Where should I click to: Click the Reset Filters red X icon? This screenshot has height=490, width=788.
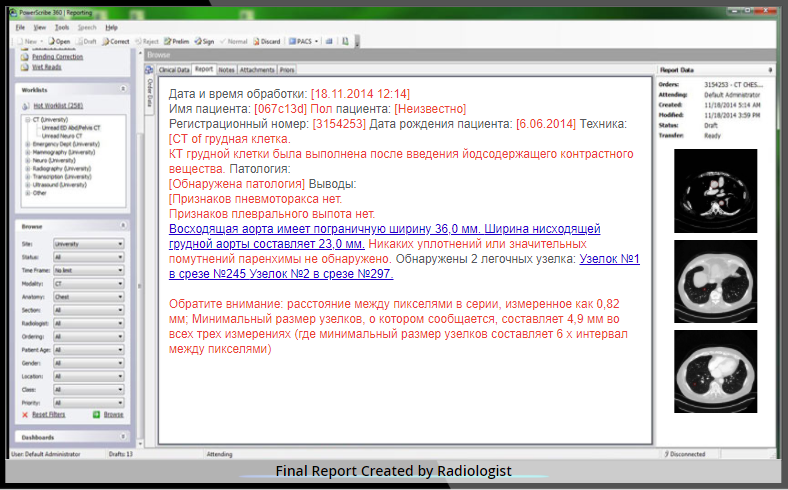click(x=25, y=414)
